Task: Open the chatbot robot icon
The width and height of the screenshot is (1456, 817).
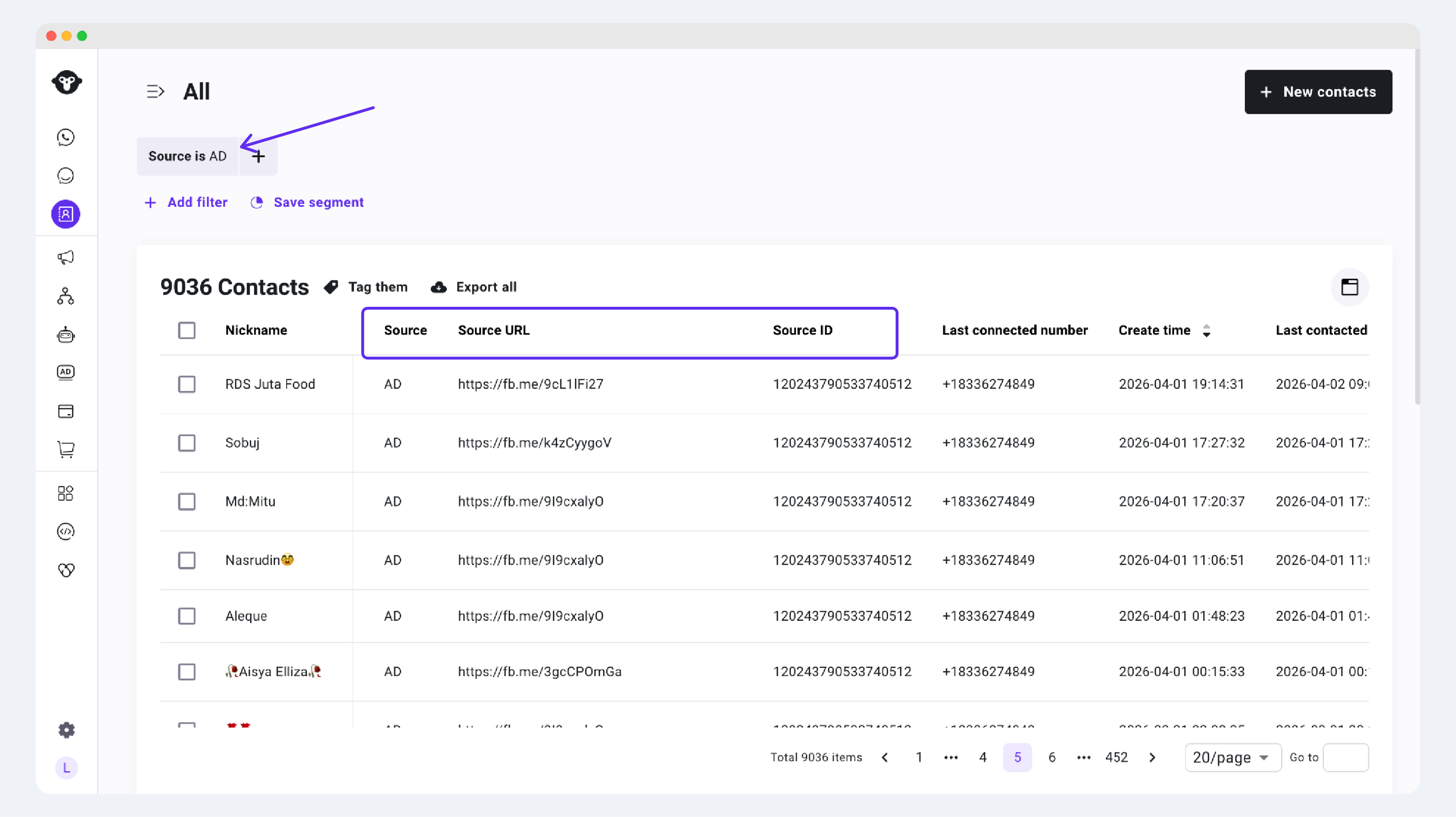Action: [x=65, y=335]
